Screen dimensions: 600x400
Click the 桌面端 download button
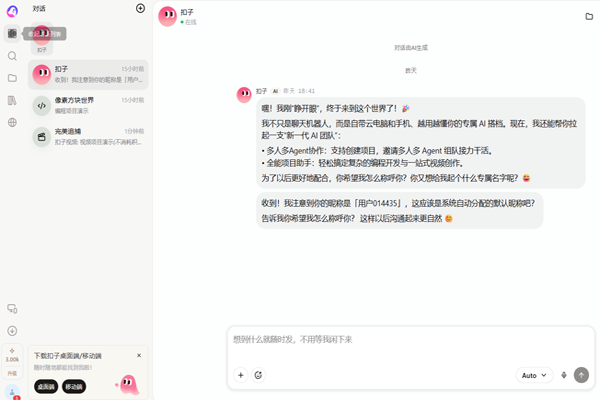[46, 387]
